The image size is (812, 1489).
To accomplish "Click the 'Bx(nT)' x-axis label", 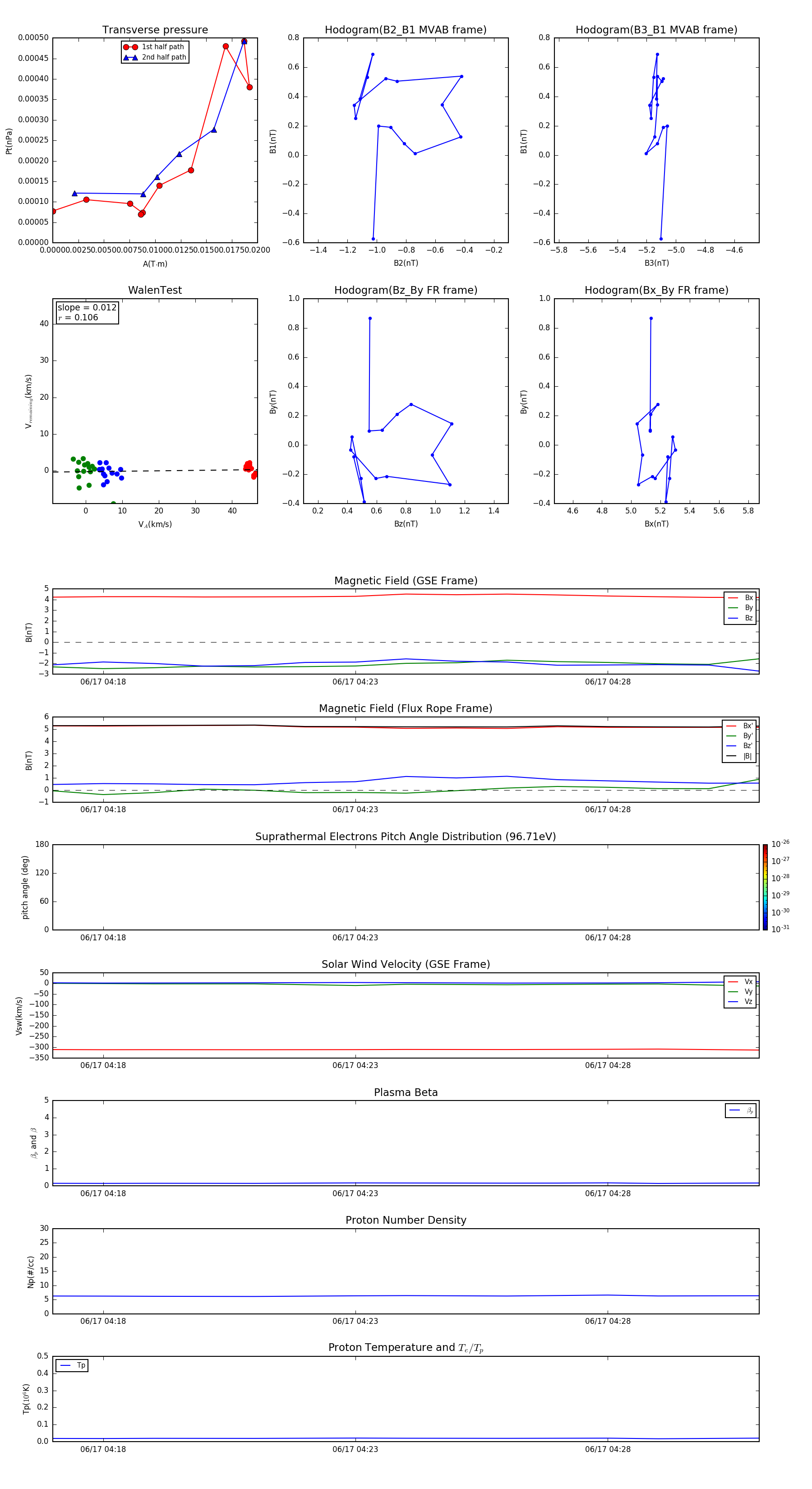I will pyautogui.click(x=656, y=524).
